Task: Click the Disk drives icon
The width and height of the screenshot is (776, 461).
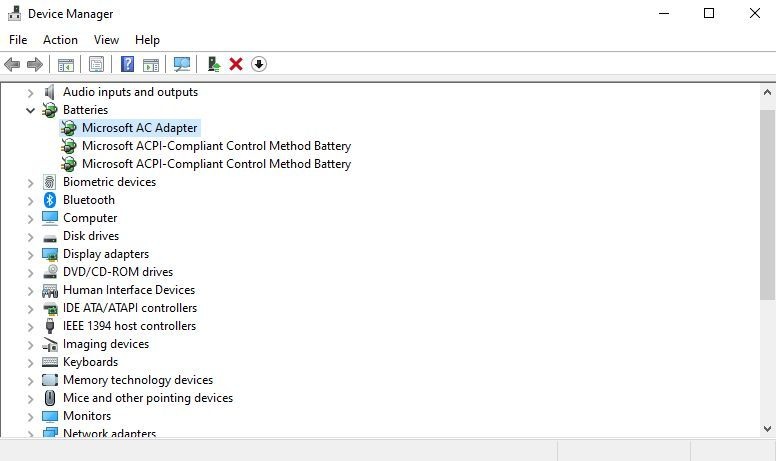Action: point(49,238)
